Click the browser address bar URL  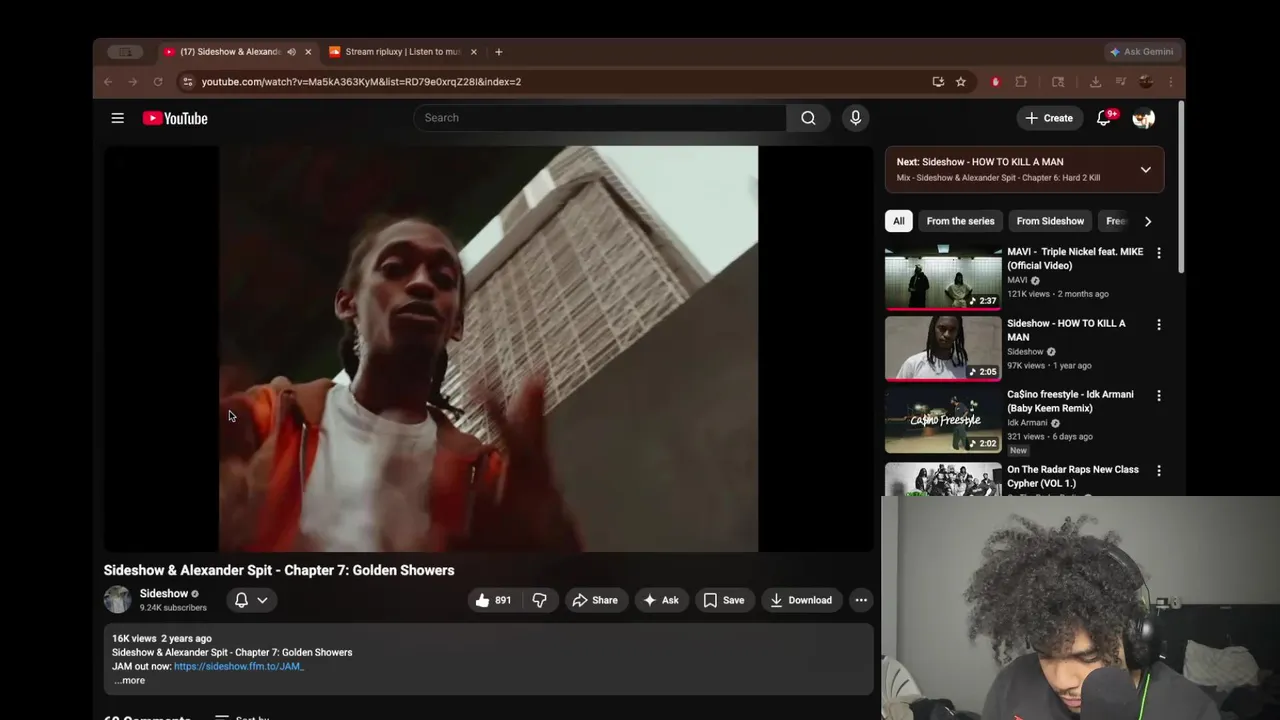[x=361, y=82]
